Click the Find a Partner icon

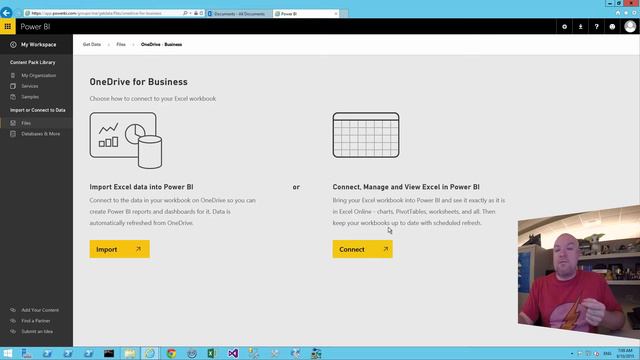pyautogui.click(x=13, y=321)
